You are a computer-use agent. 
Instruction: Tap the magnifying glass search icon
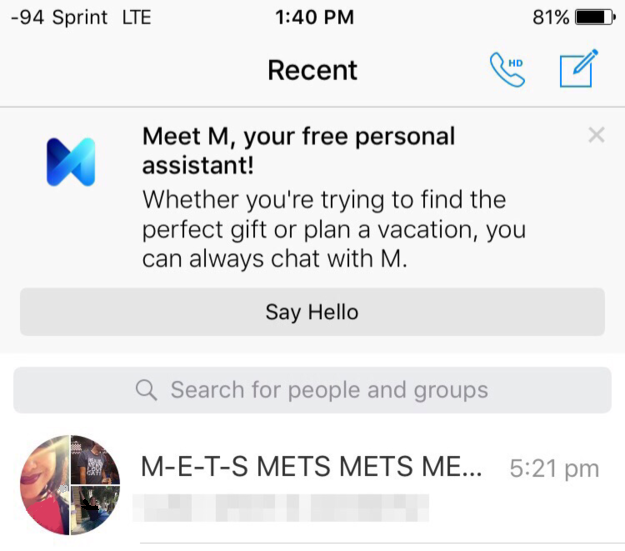(147, 390)
